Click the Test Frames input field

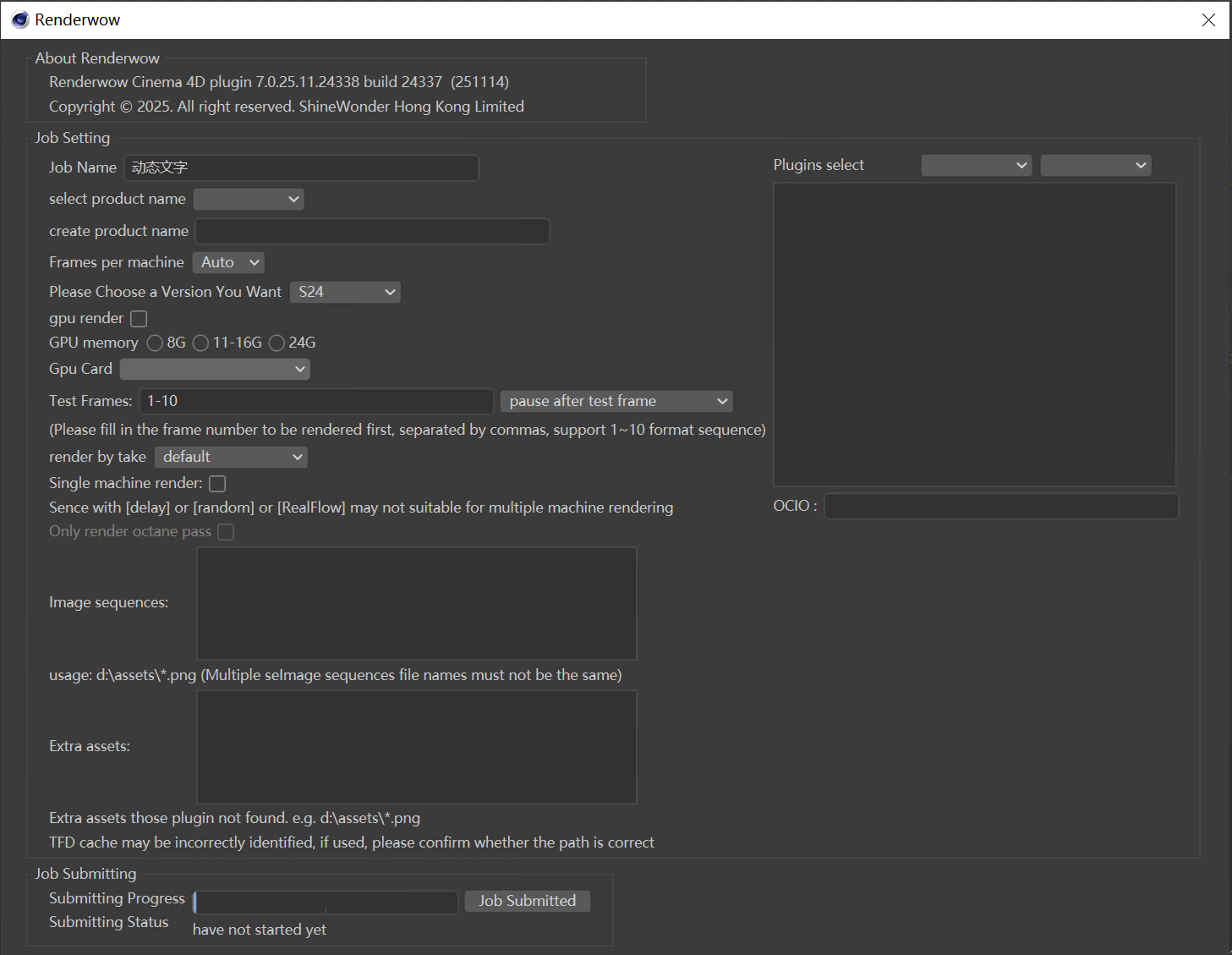316,401
